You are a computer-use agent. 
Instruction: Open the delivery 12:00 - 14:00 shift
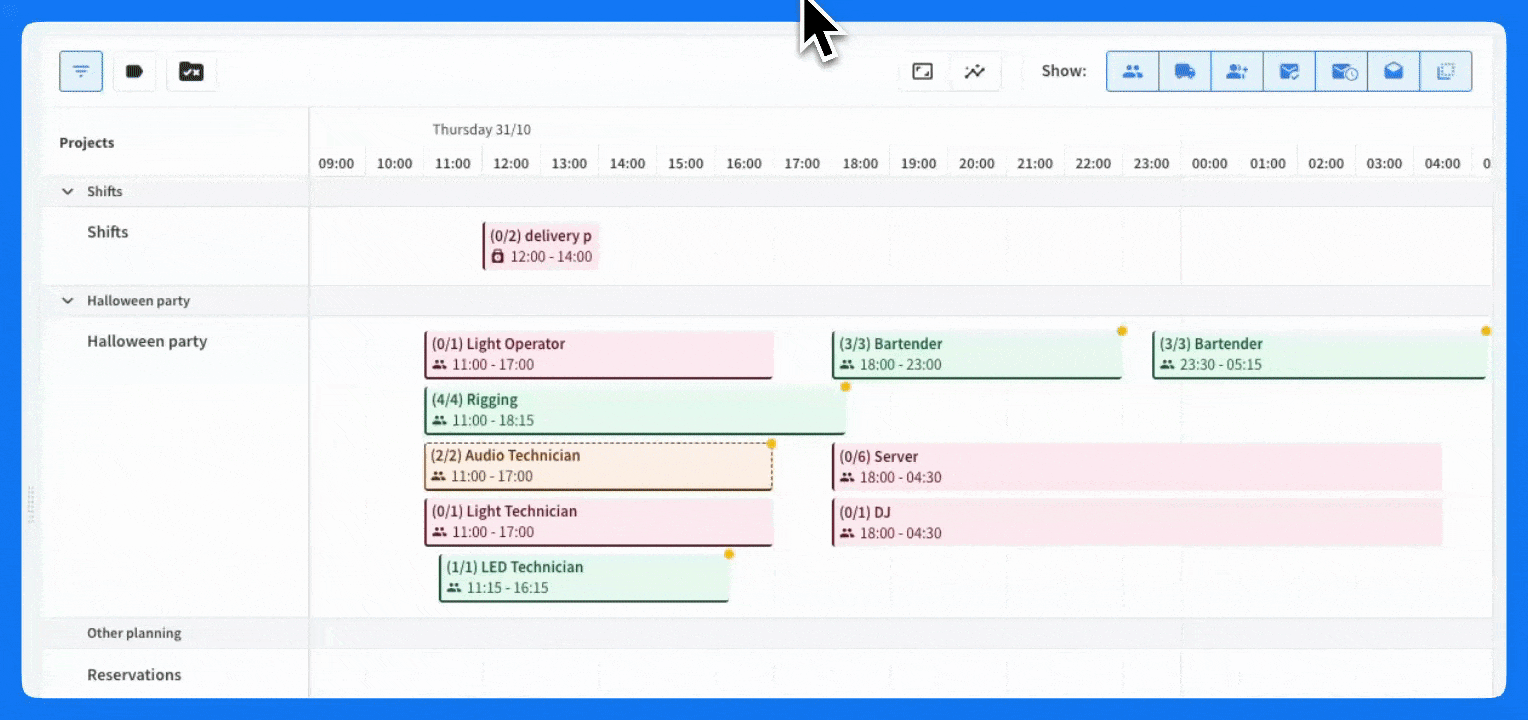click(541, 246)
